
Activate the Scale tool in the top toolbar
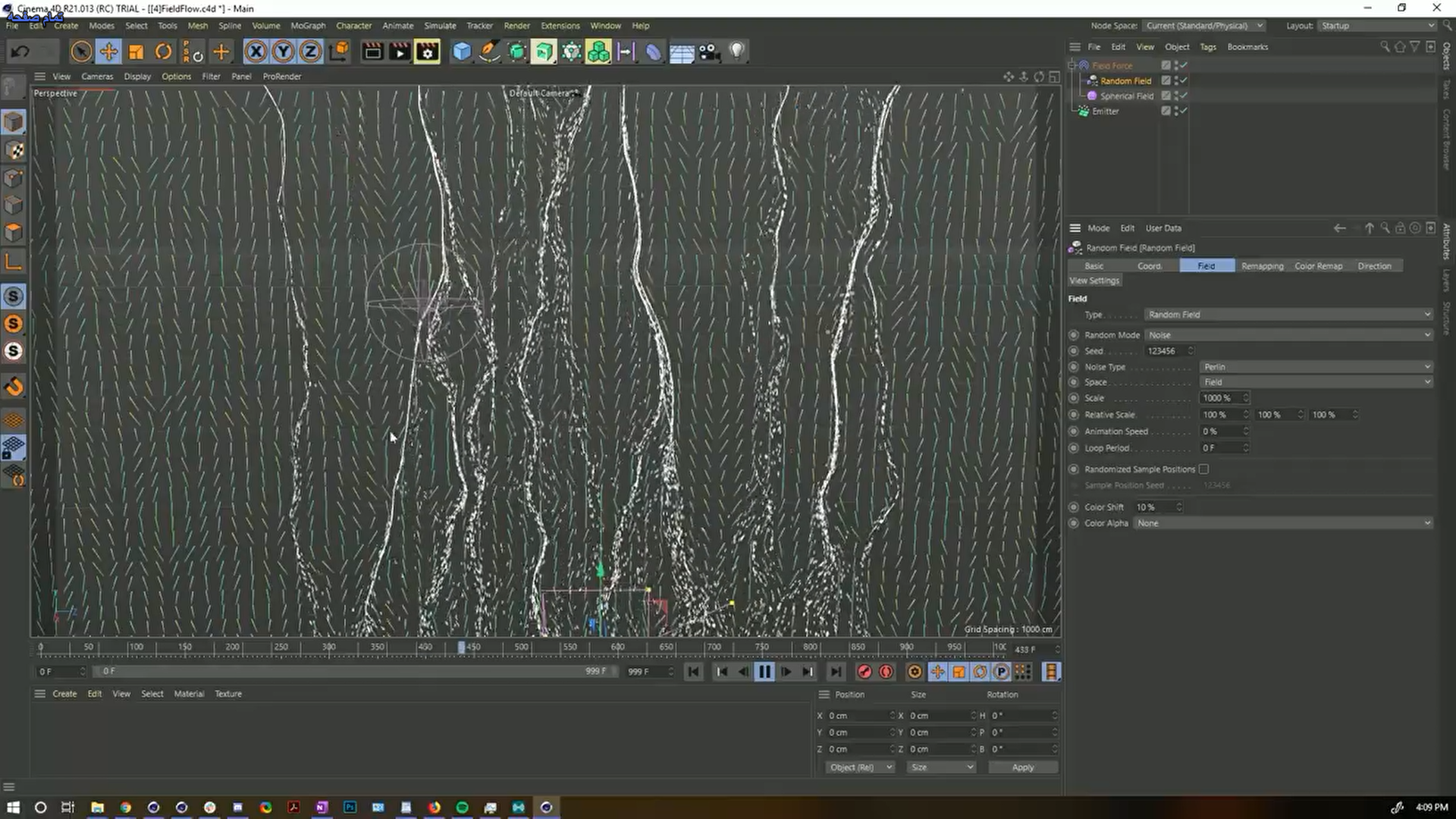(x=136, y=52)
